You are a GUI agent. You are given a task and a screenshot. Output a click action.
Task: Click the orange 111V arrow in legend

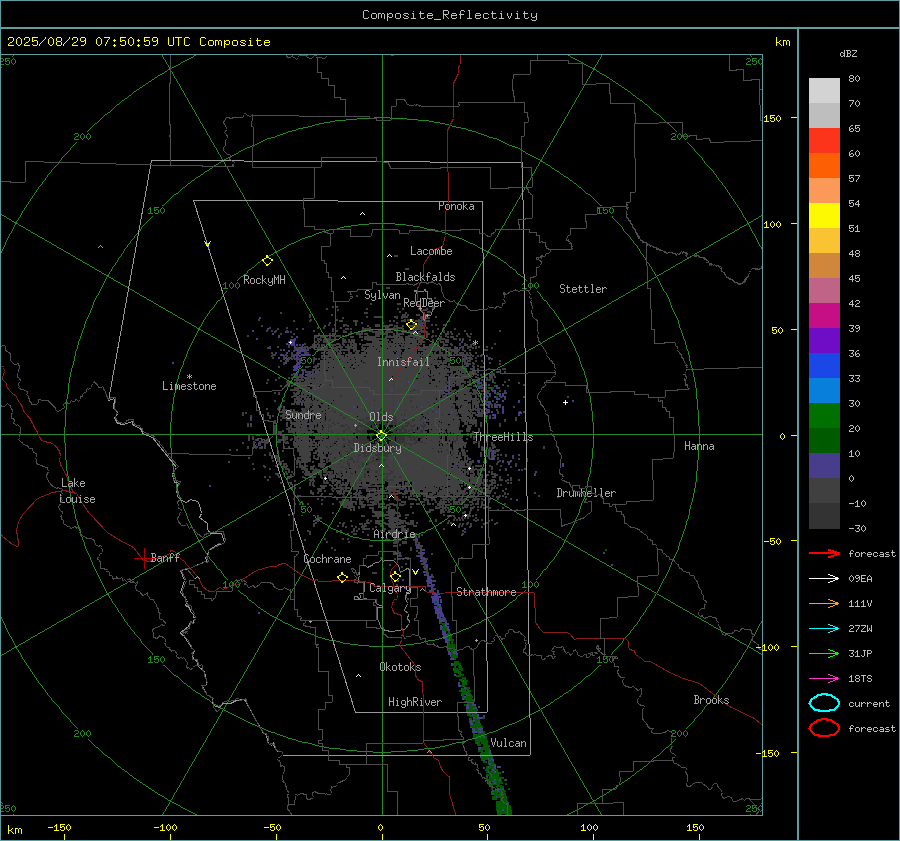click(824, 603)
